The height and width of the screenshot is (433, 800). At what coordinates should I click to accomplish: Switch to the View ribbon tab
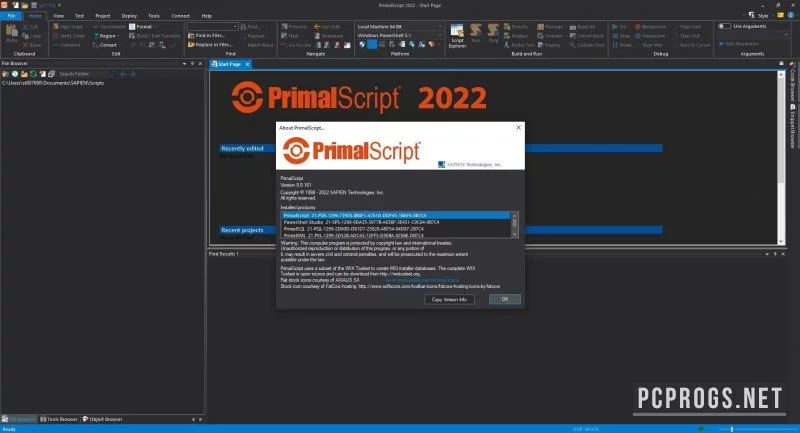tap(58, 16)
